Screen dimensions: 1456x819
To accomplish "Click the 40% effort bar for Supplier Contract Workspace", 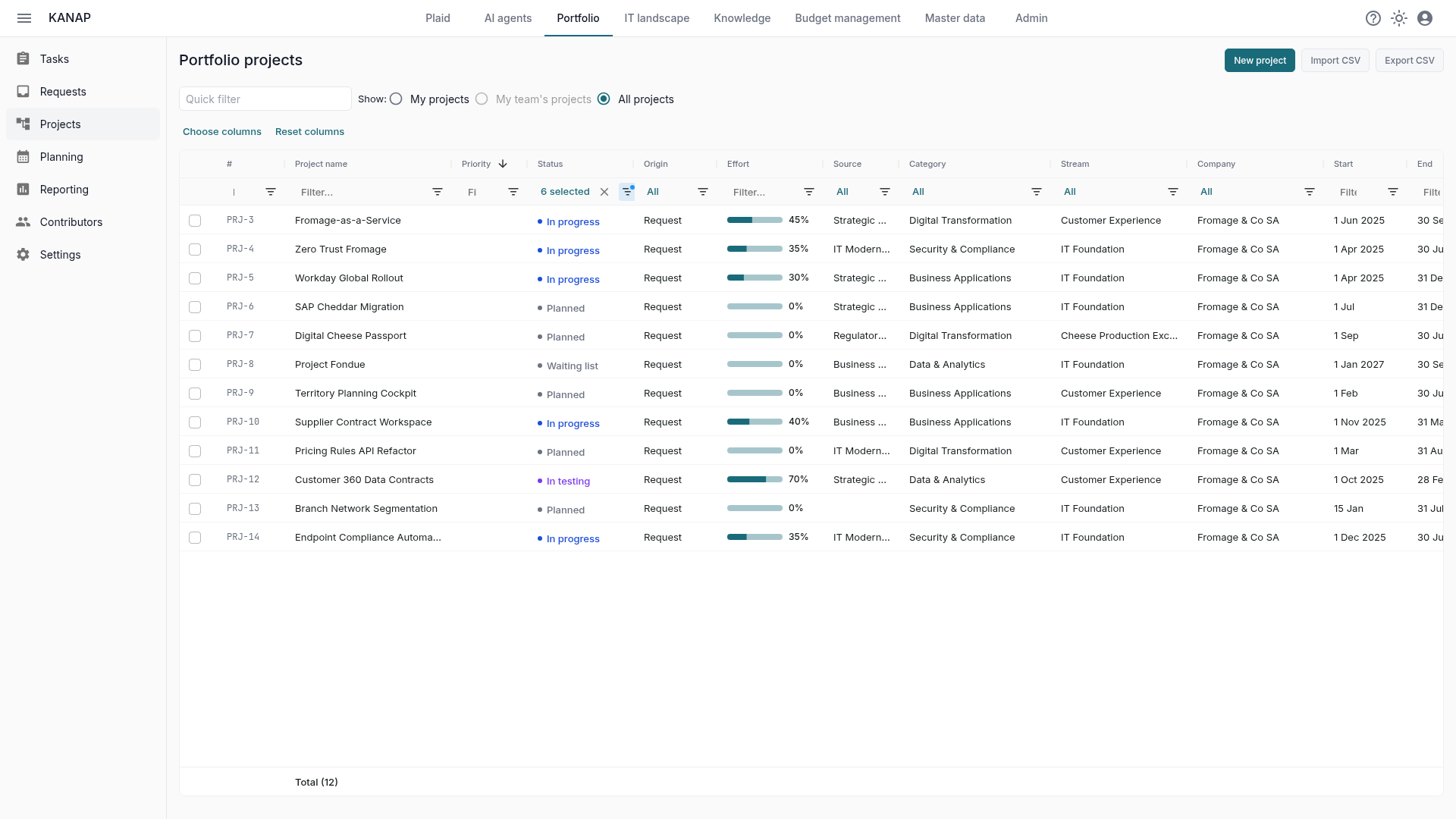I will pyautogui.click(x=755, y=422).
